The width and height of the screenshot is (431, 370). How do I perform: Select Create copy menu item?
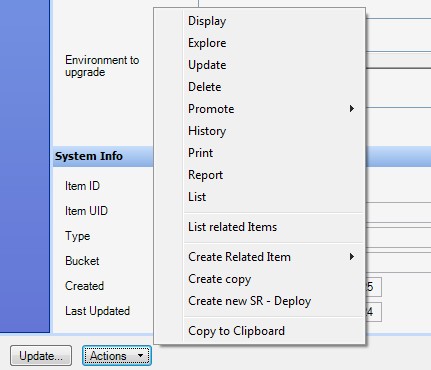pyautogui.click(x=259, y=279)
